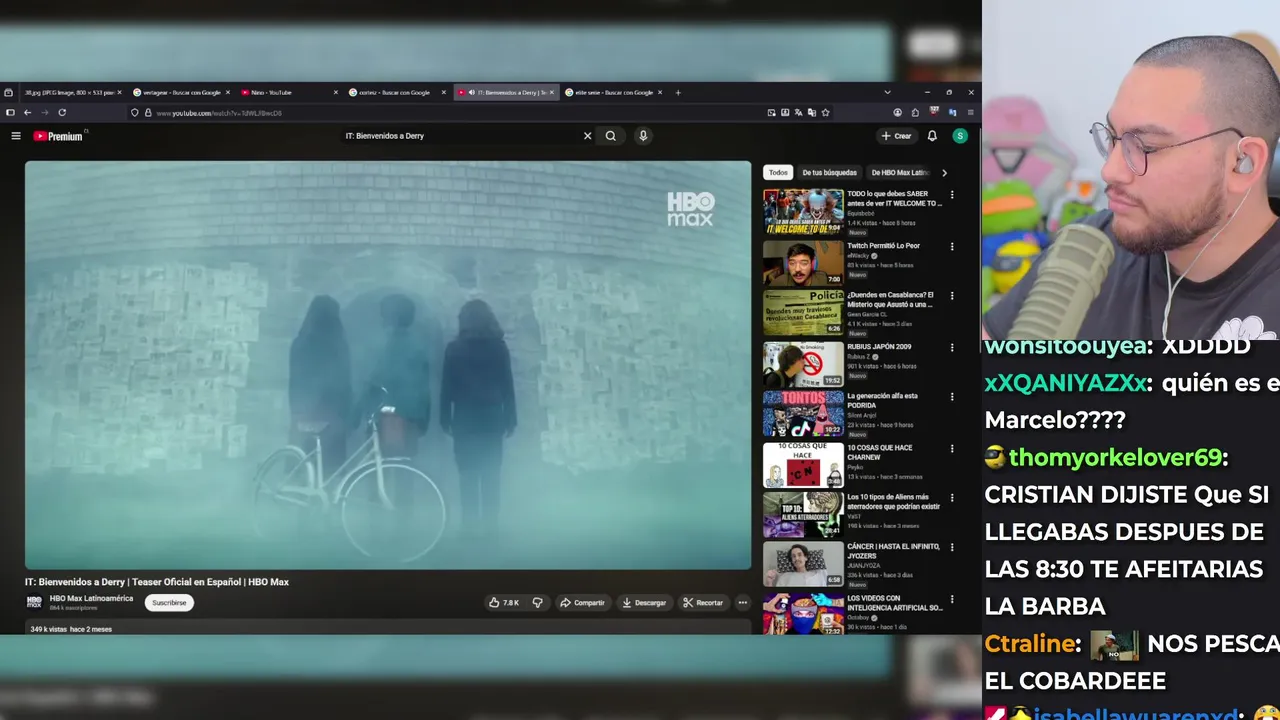1280x720 pixels.
Task: Click video title IT: Bienvenidos a Derry Teaser
Action: click(157, 582)
